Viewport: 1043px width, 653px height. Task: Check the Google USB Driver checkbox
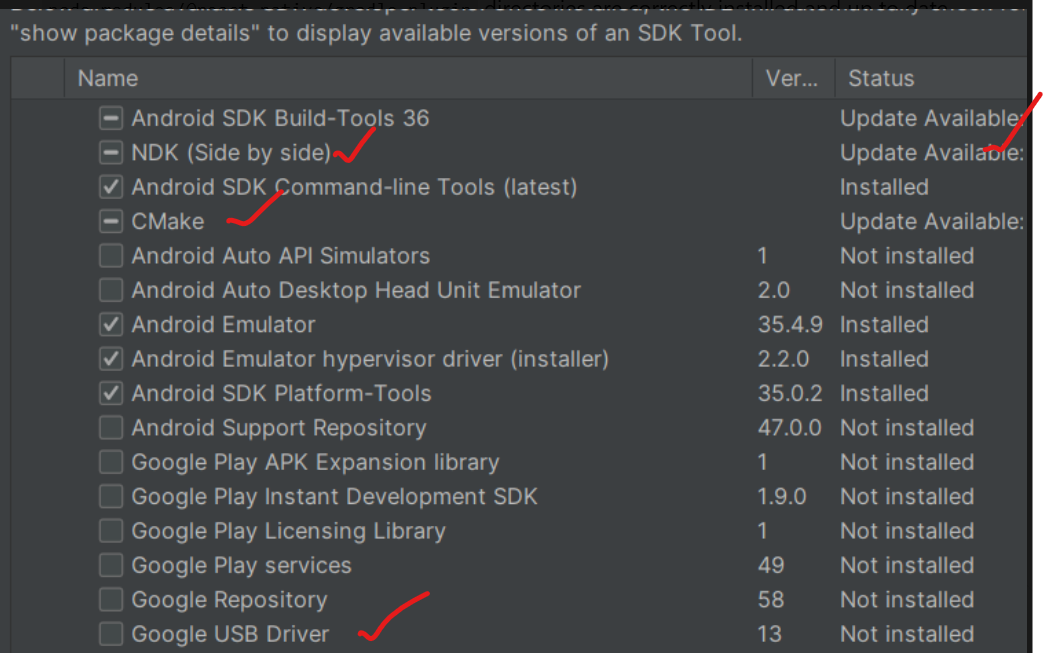[110, 634]
